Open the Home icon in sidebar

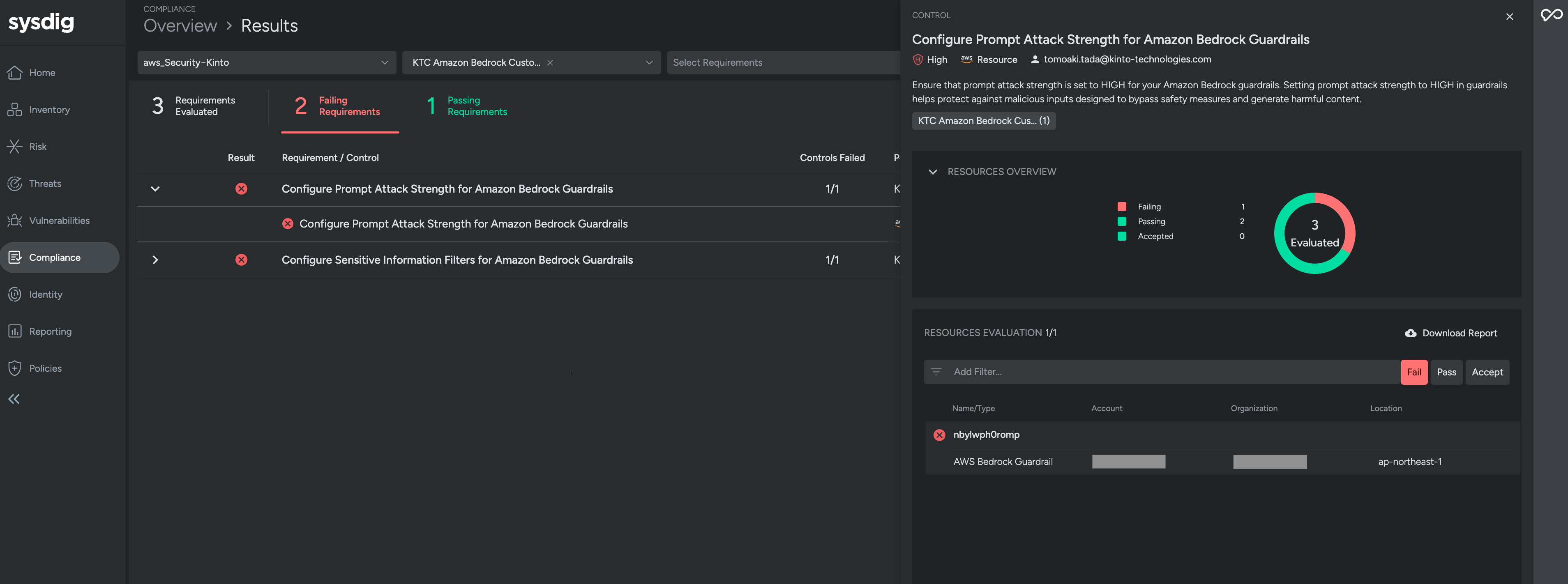pyautogui.click(x=15, y=72)
